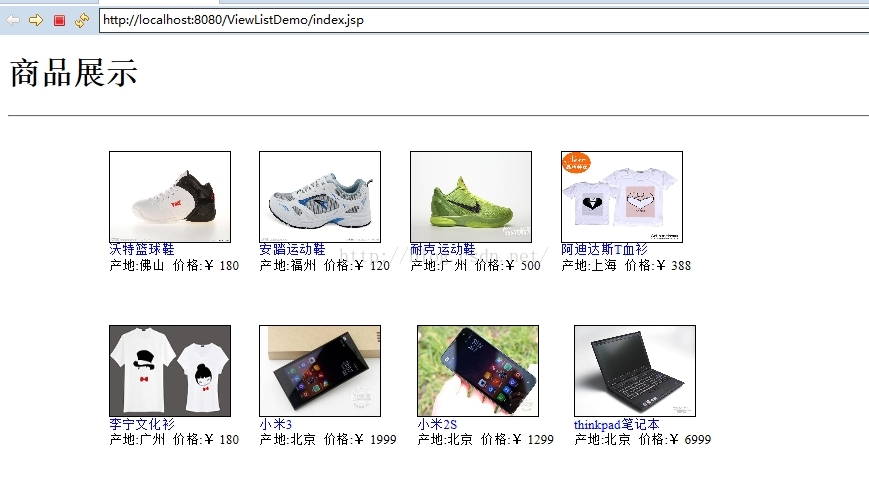Click the text 产地:北京 价格:¥ 6999
Image resolution: width=869 pixels, height=491 pixels.
pos(642,439)
